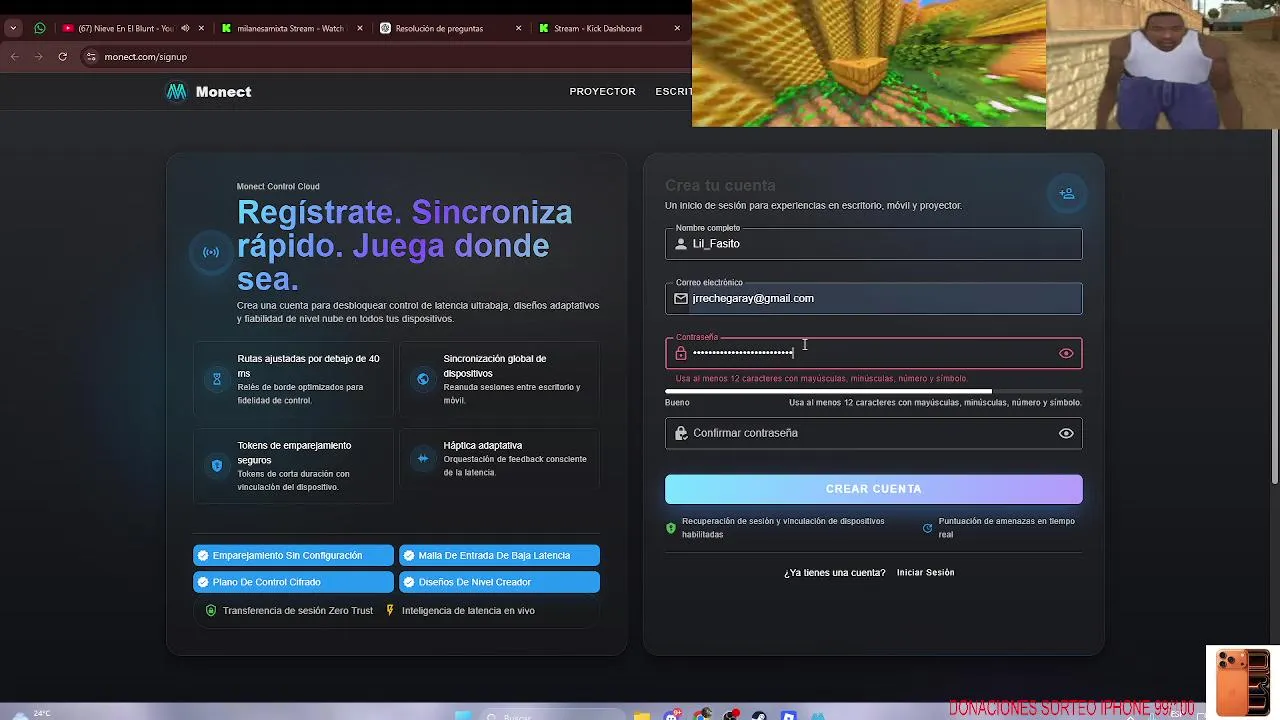Close the Nieve En El Blunt tab
The width and height of the screenshot is (1280, 720).
(x=202, y=28)
